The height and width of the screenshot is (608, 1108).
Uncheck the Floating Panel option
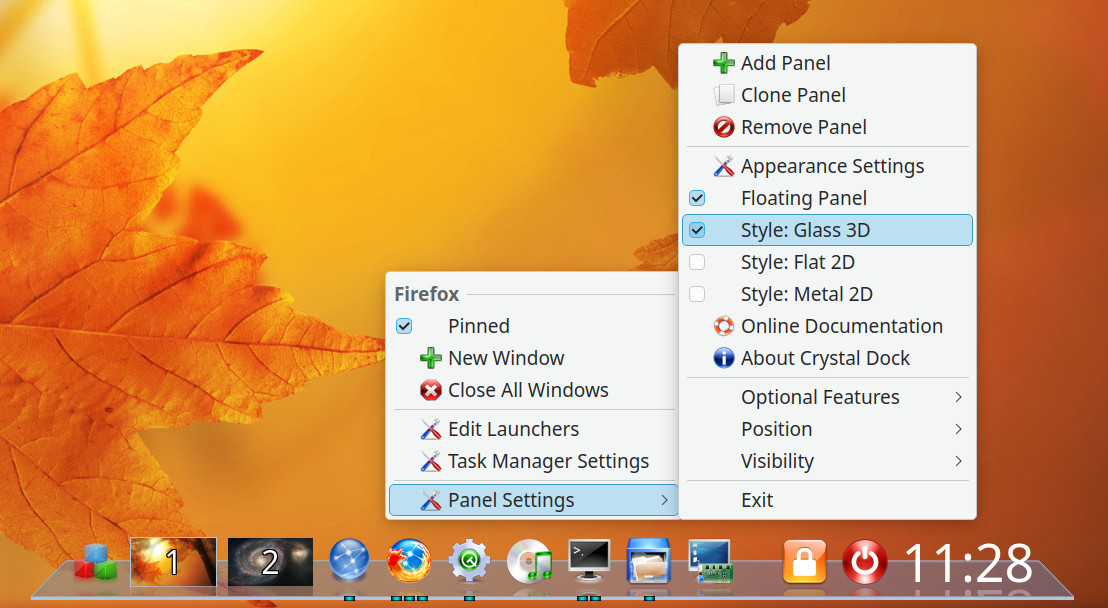click(x=803, y=197)
